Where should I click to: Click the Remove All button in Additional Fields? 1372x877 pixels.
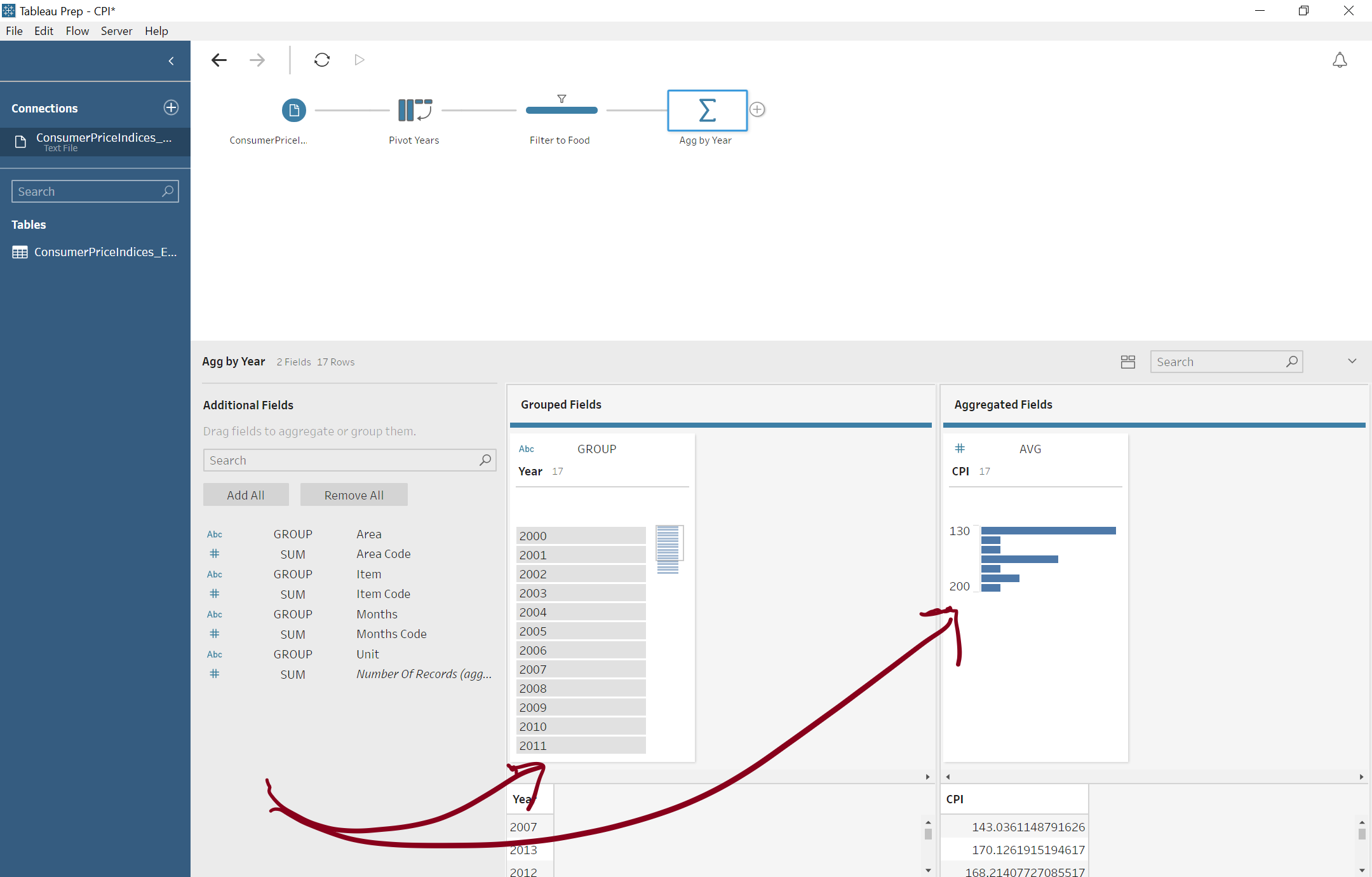point(354,494)
